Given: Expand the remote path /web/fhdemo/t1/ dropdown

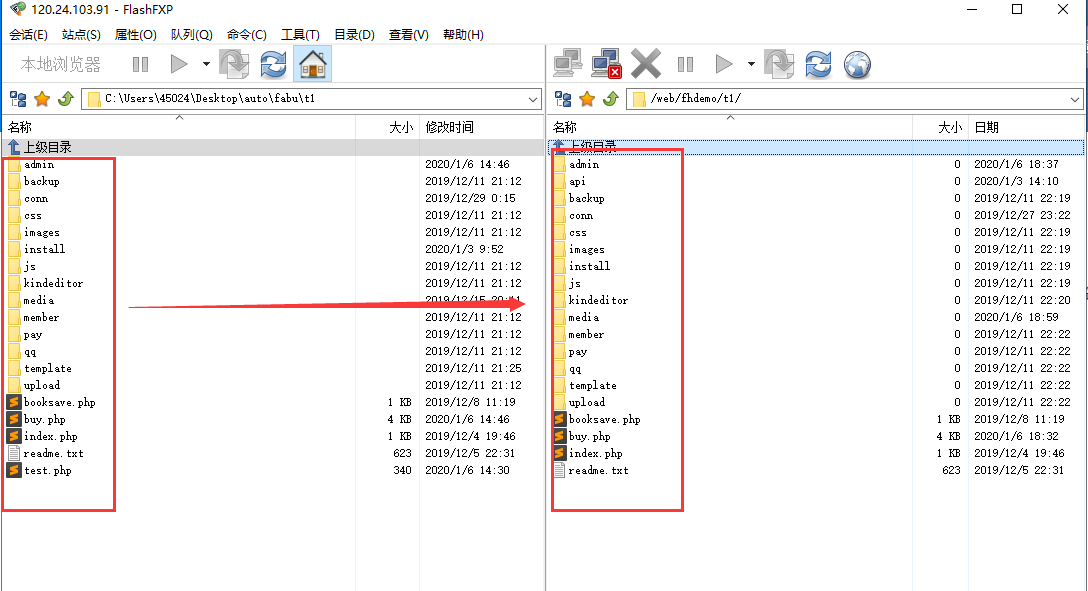Looking at the screenshot, I should (x=1075, y=99).
